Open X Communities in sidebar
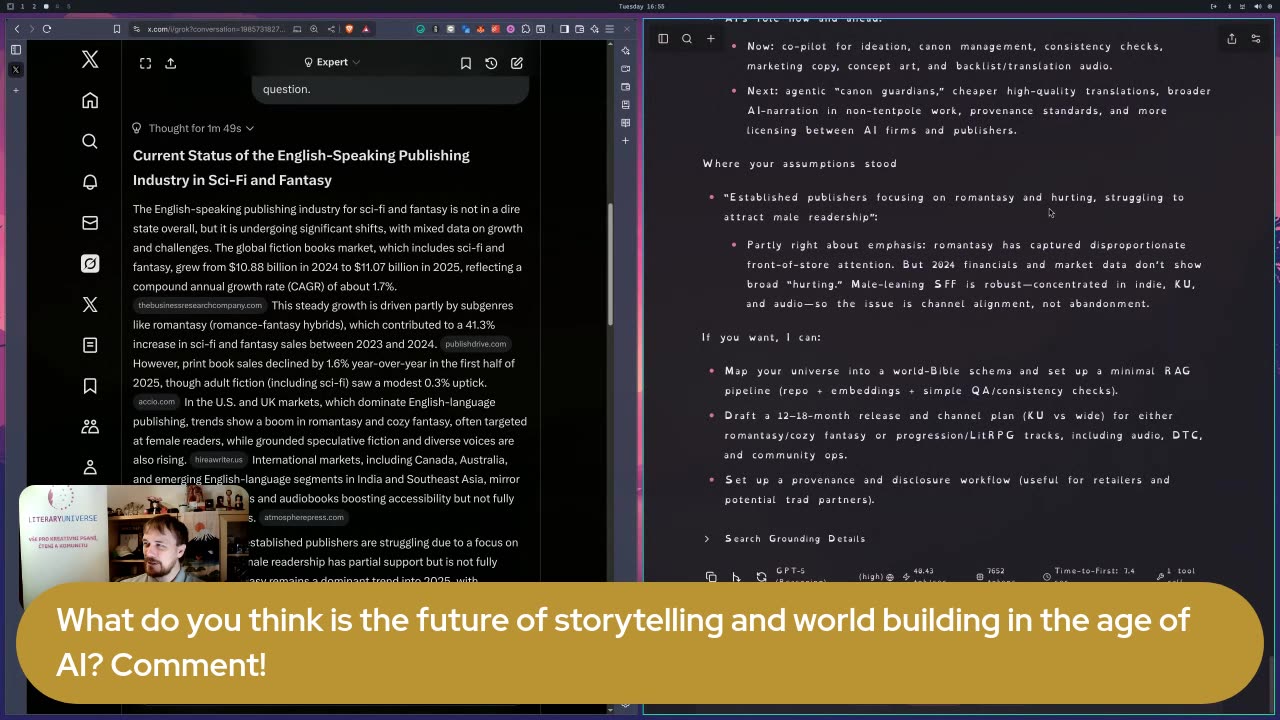The width and height of the screenshot is (1280, 720). (x=90, y=427)
